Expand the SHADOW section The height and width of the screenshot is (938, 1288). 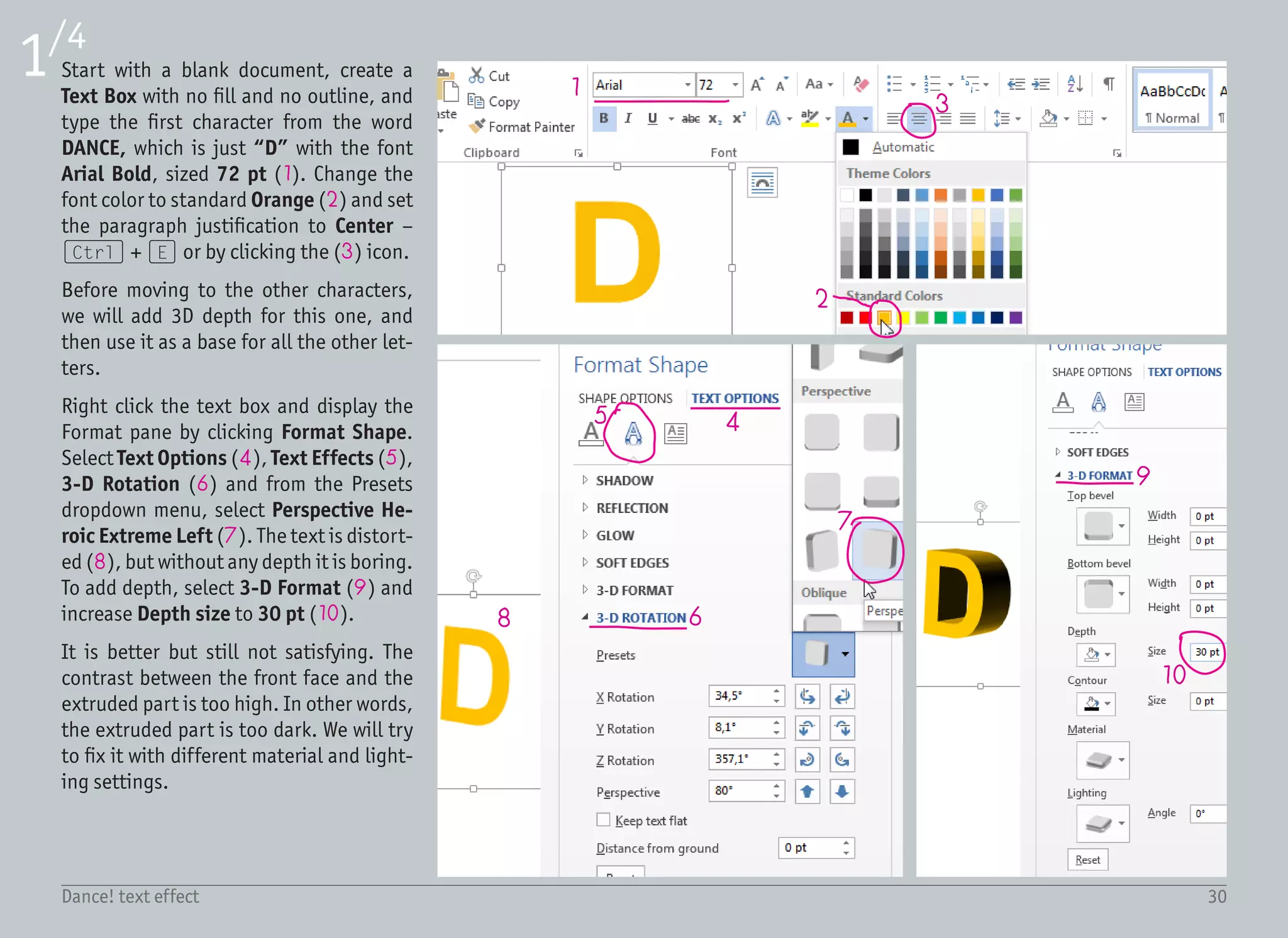pos(624,480)
